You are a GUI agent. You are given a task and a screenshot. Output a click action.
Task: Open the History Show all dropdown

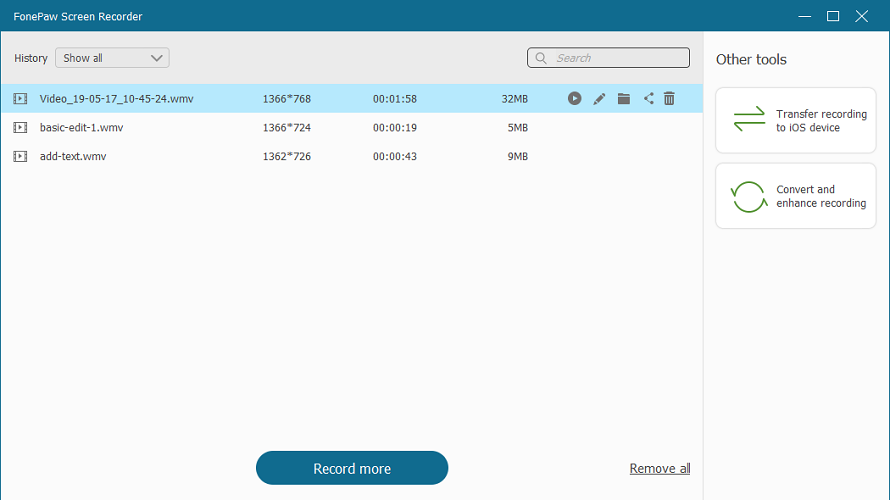click(x=112, y=58)
